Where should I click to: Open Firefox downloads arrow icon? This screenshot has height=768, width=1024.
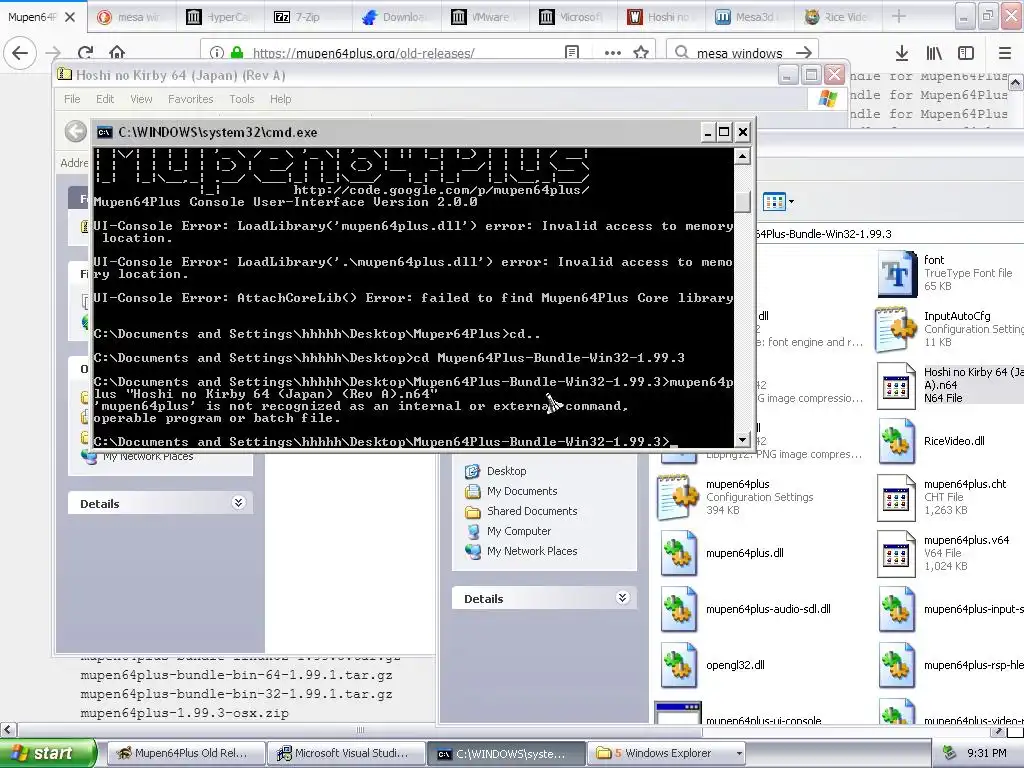902,52
